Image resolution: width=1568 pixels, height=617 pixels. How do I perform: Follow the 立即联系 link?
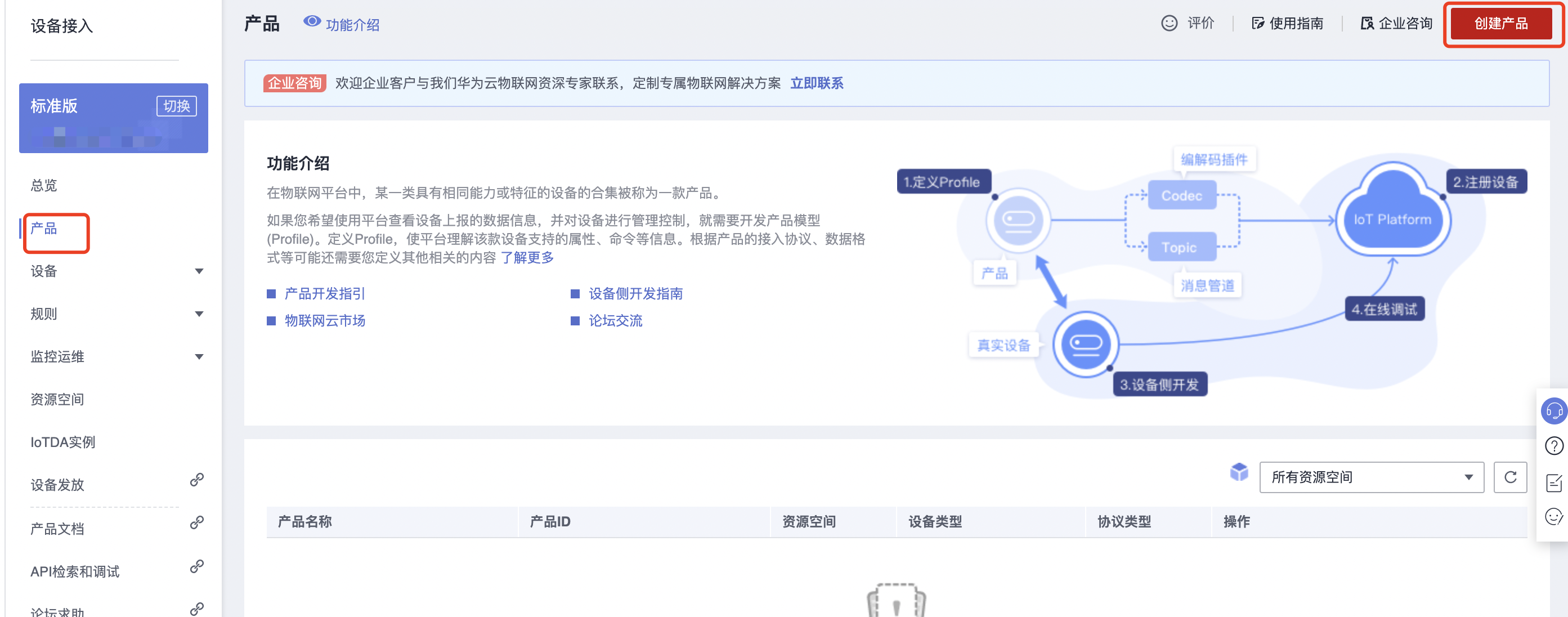coord(816,83)
